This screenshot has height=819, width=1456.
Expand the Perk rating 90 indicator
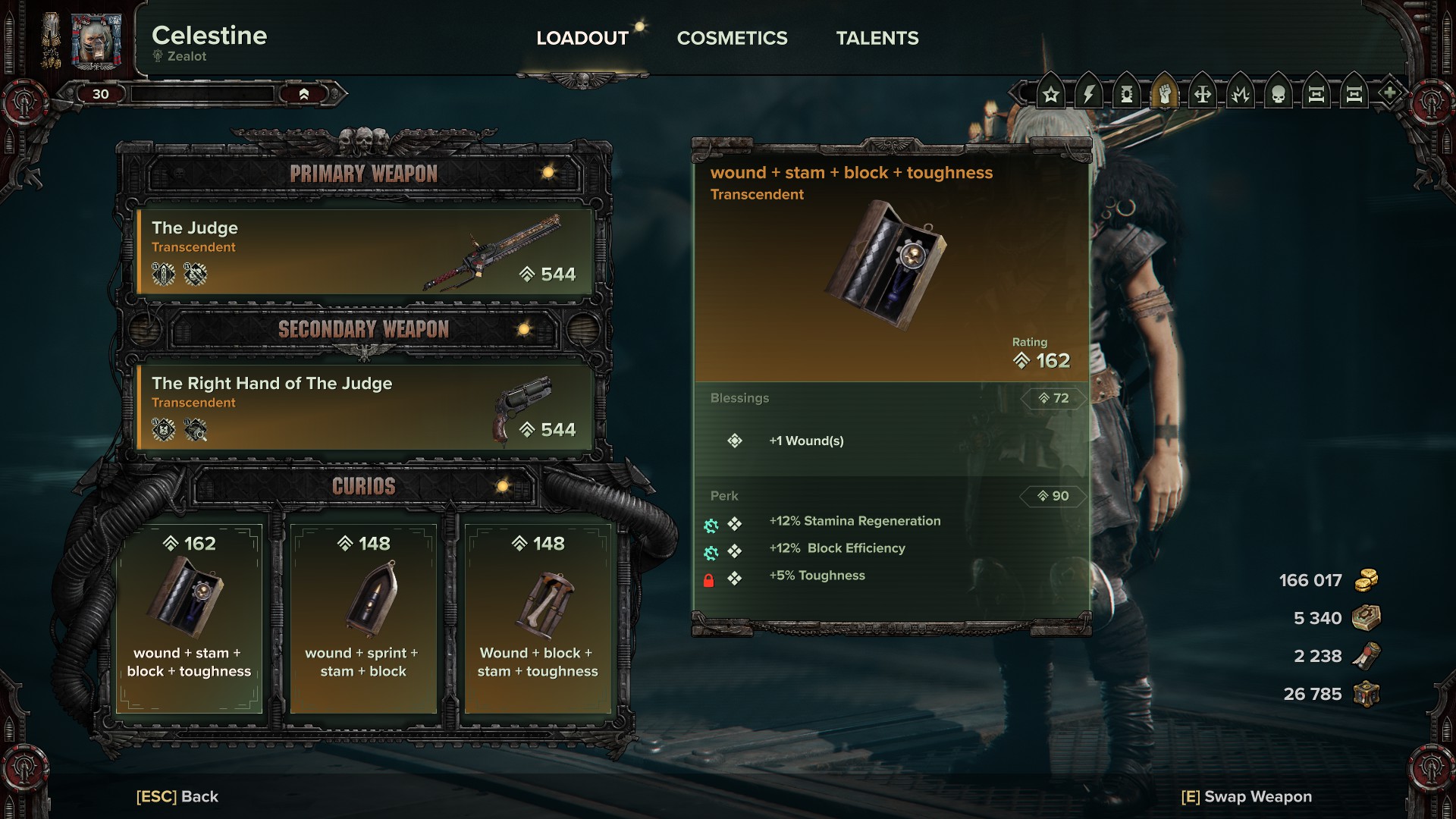point(1053,496)
